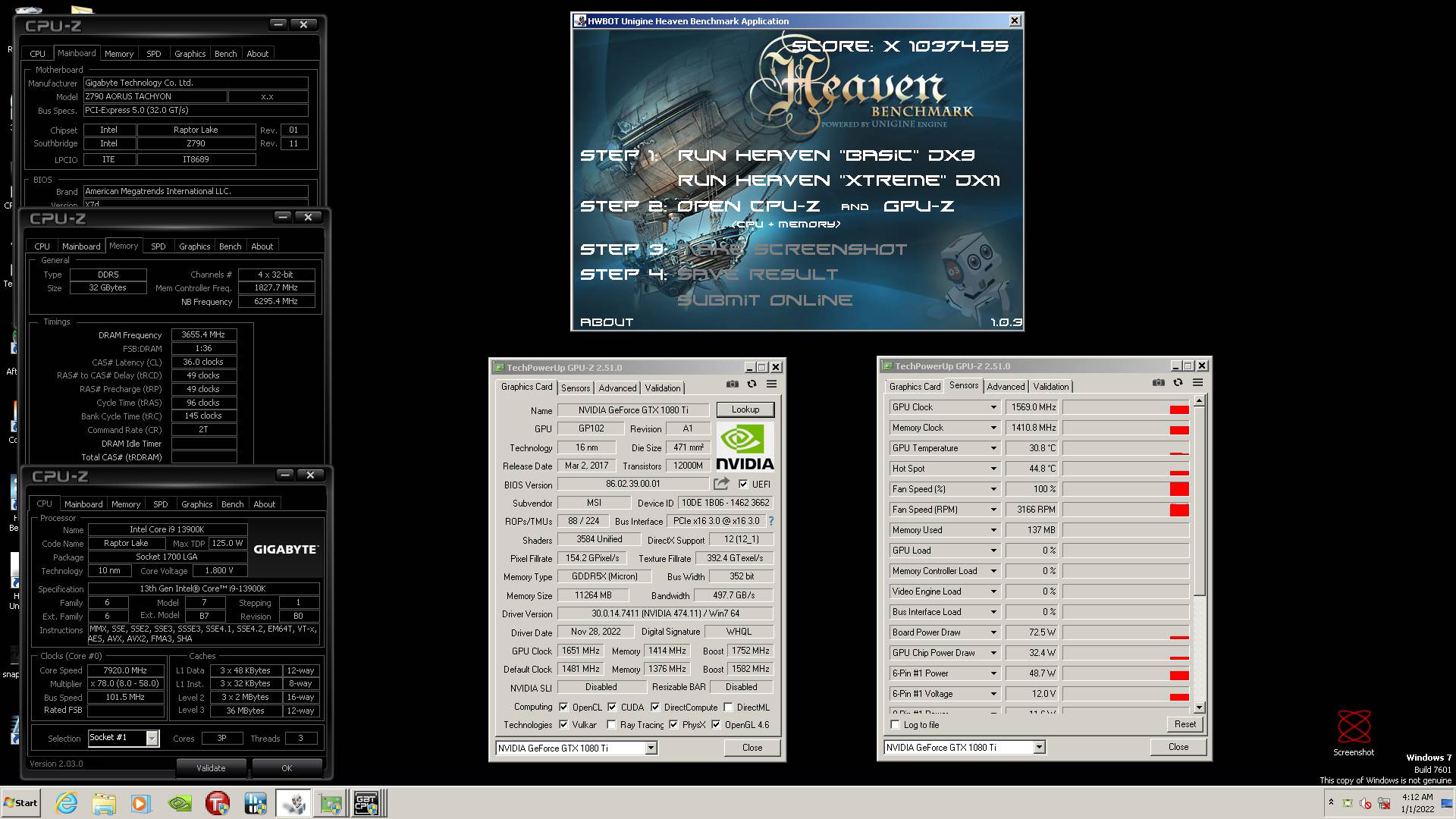Click Close in GPU-Z Graphics Card window

[x=752, y=748]
